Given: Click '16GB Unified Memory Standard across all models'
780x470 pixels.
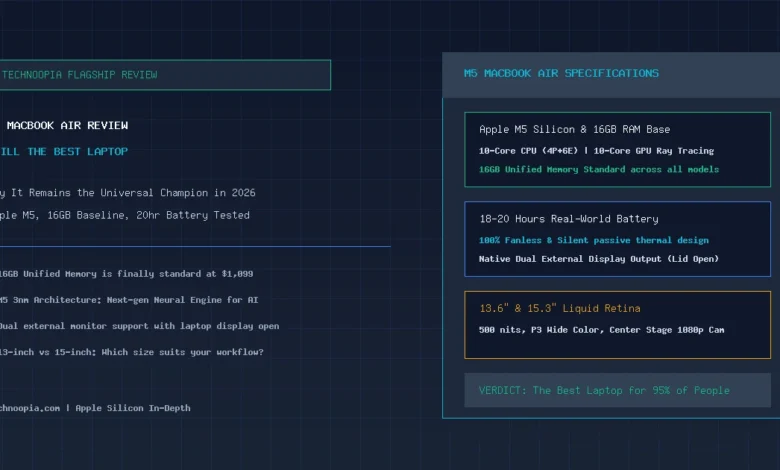Looking at the screenshot, I should (599, 170).
